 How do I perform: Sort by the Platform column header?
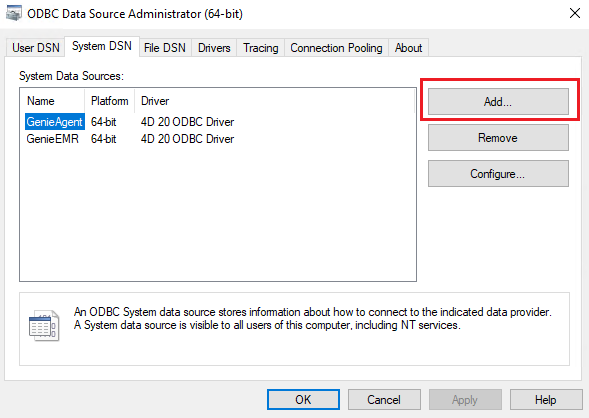pos(109,101)
